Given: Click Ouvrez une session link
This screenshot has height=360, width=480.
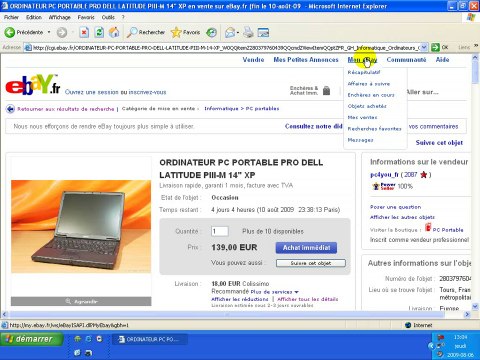Looking at the screenshot, I should point(91,92).
